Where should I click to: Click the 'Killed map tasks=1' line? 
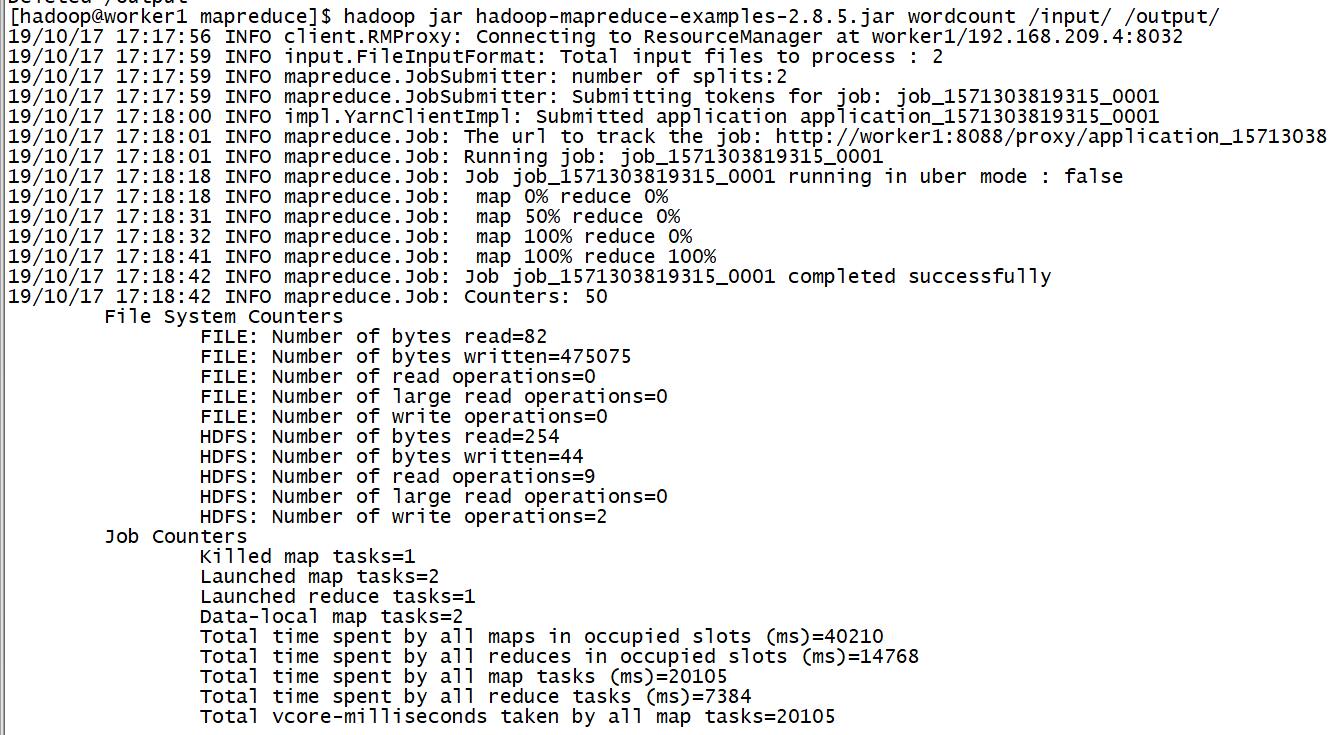(x=307, y=556)
